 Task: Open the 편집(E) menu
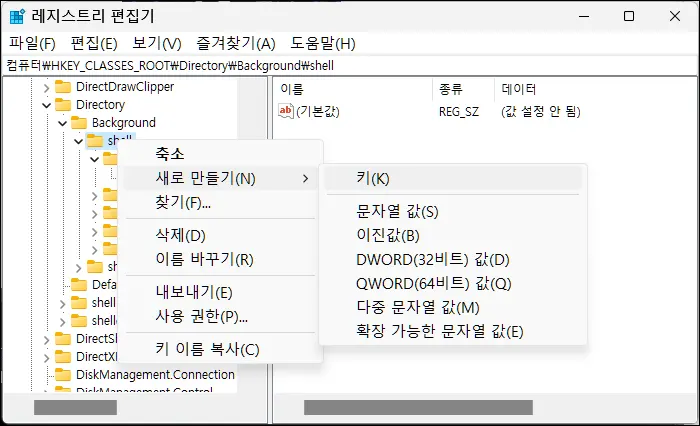(x=94, y=43)
